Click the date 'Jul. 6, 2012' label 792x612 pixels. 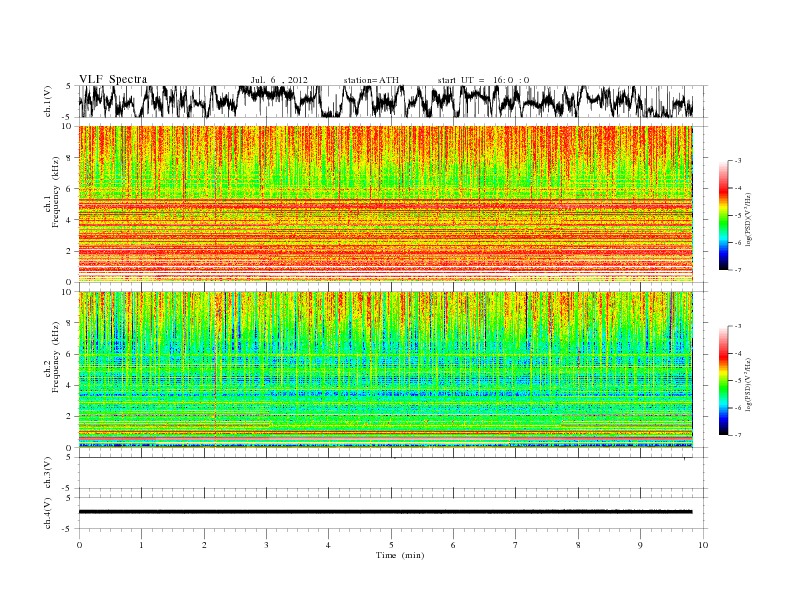279,80
